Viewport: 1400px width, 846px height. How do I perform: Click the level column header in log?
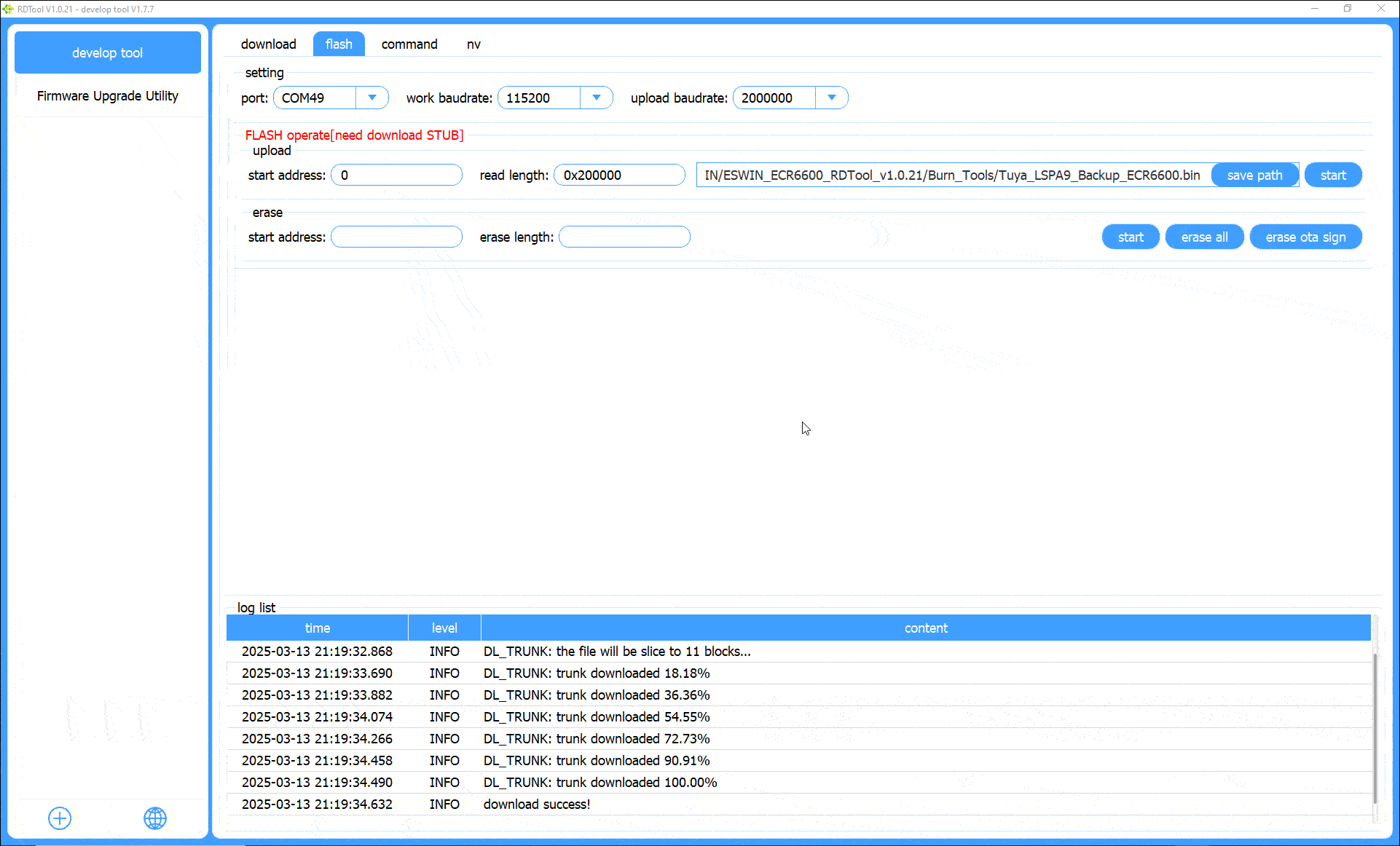point(444,628)
